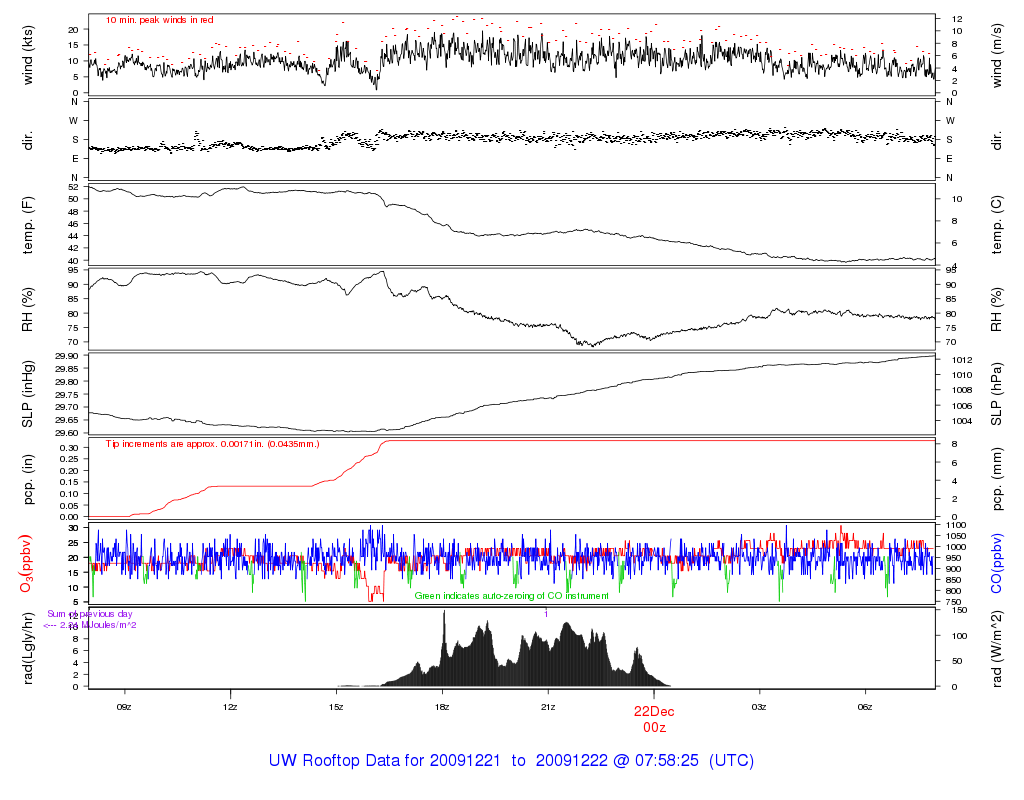Click the blue 'CO(ppbv)' axis label
Image resolution: width=1024 pixels, height=800 pixels.
tap(996, 564)
